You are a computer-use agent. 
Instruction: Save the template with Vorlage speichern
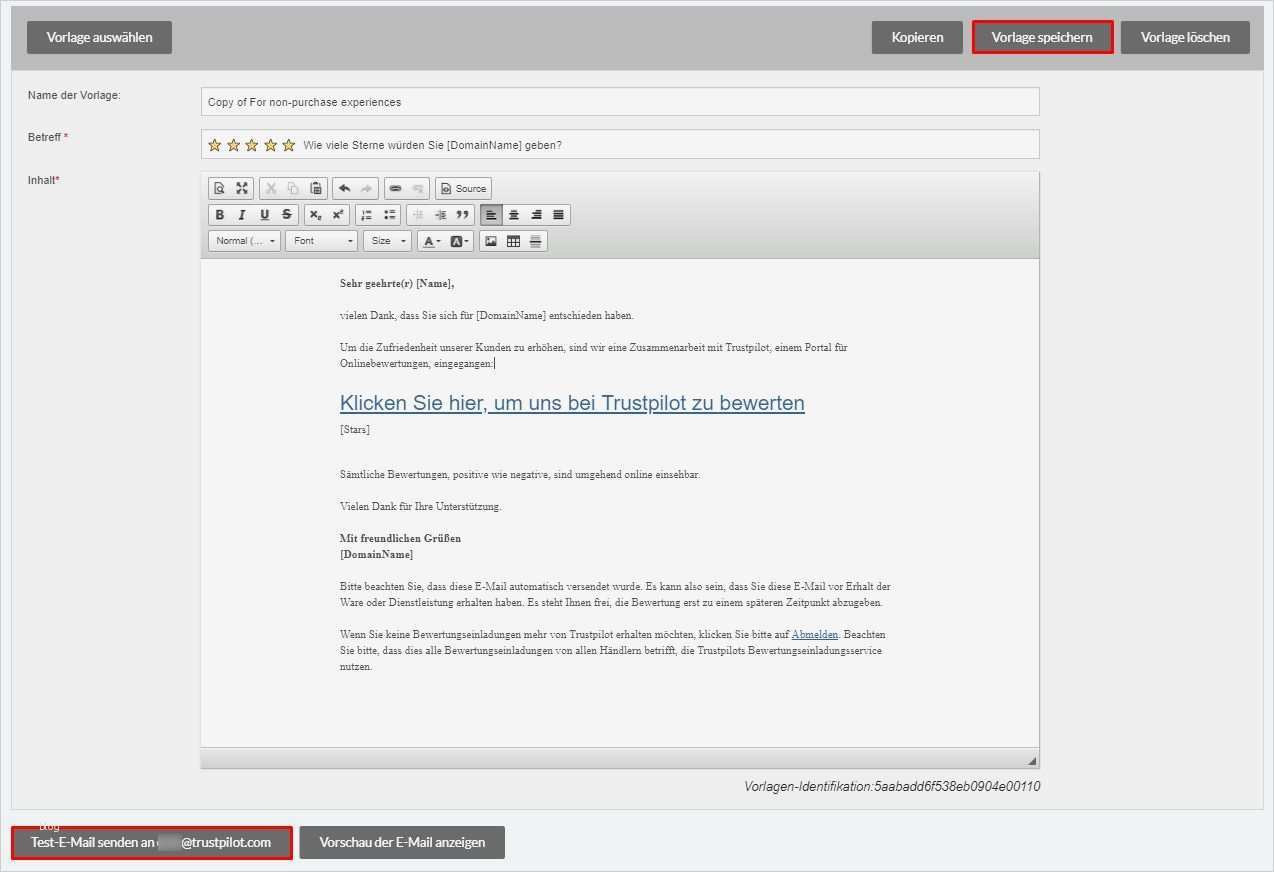pos(1042,37)
